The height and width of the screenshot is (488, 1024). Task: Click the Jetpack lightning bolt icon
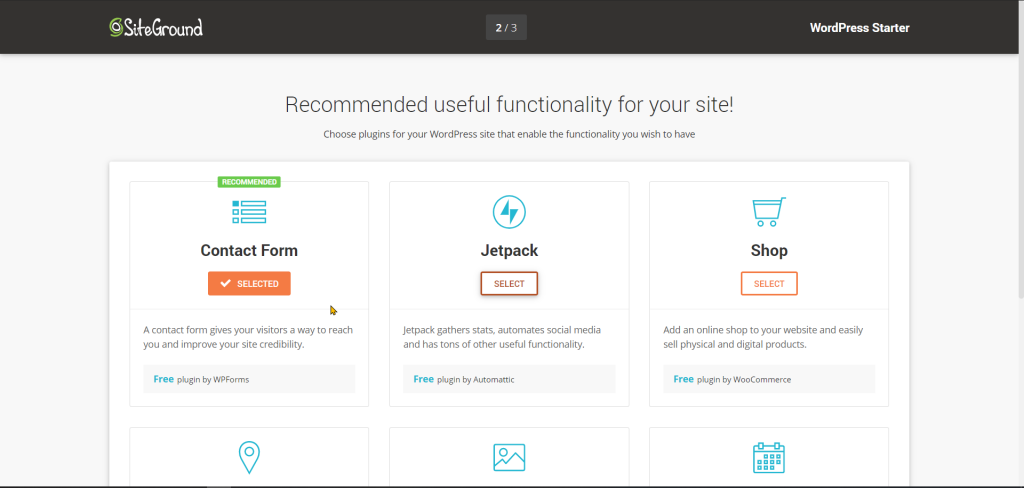[509, 212]
